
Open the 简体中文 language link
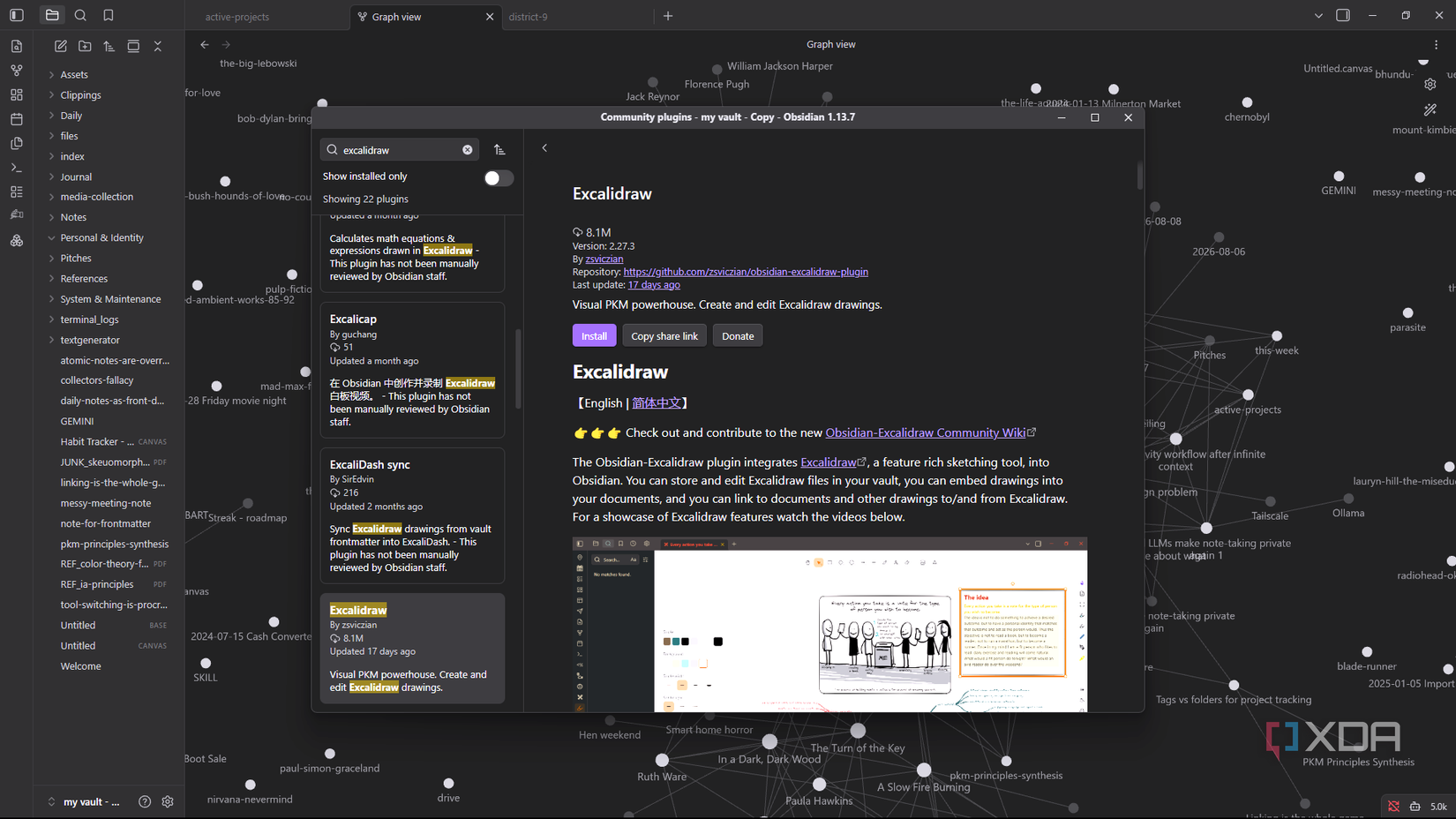657,402
